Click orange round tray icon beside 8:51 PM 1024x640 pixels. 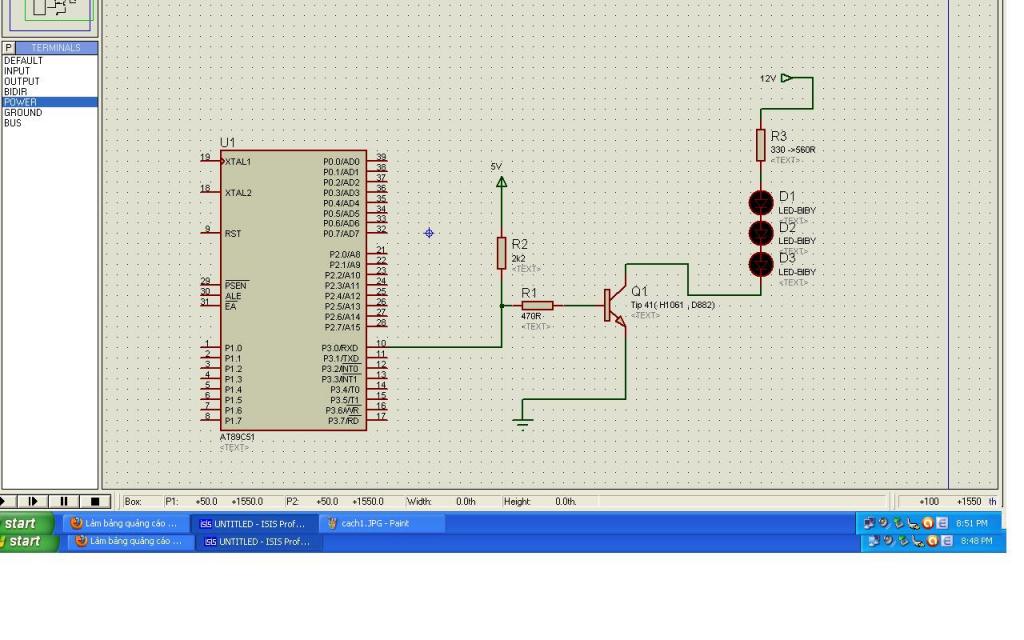click(928, 523)
